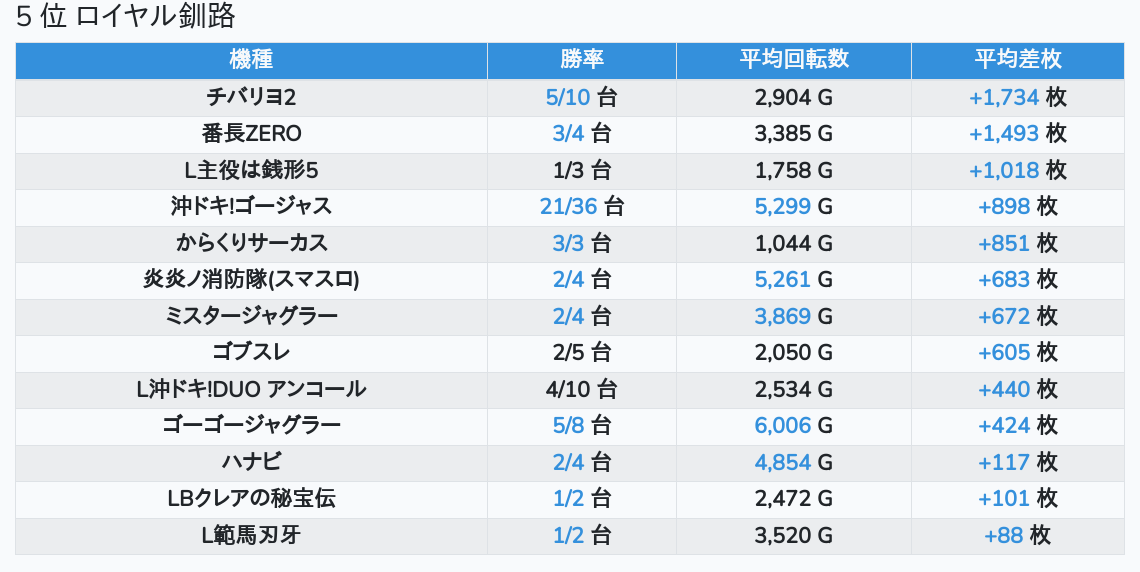Select the からくりサーカス entry

tap(251, 243)
